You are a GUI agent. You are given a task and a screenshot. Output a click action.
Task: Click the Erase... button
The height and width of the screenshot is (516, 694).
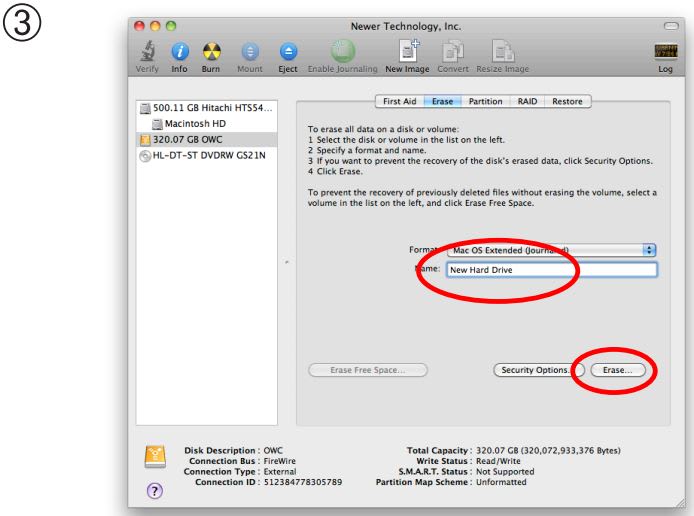(x=617, y=370)
